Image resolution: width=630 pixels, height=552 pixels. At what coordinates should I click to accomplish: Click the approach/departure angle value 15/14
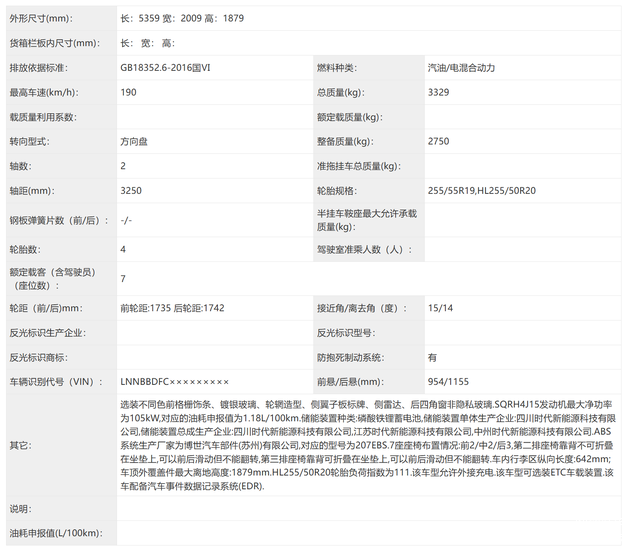[x=441, y=308]
